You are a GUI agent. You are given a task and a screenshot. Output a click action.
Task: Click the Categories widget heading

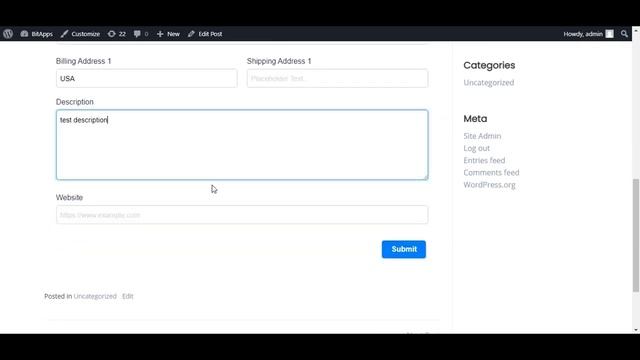(x=489, y=65)
